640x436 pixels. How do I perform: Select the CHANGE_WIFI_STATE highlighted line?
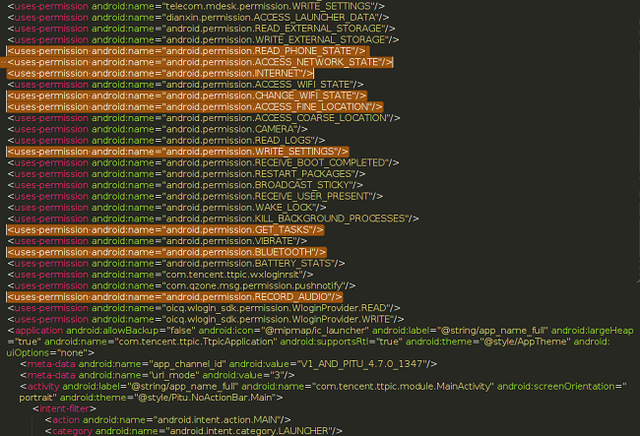pos(187,95)
